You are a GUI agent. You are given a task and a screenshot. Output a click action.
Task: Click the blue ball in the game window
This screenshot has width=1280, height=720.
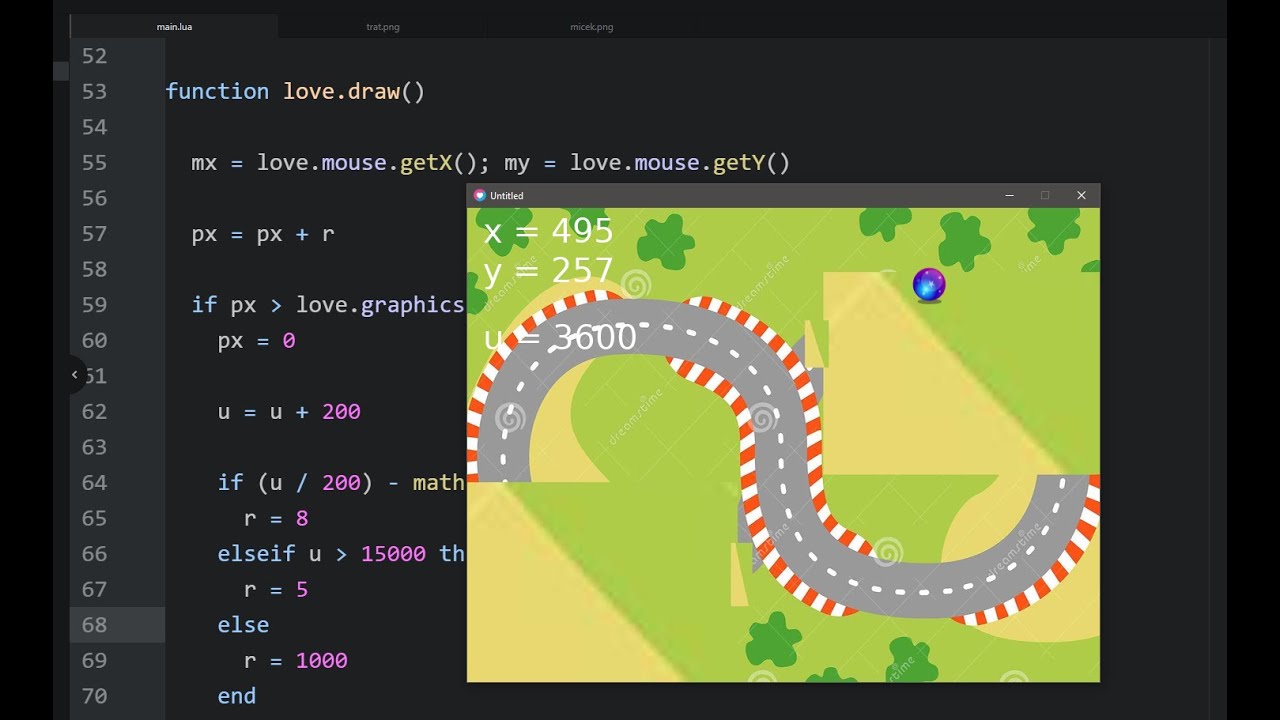point(929,285)
